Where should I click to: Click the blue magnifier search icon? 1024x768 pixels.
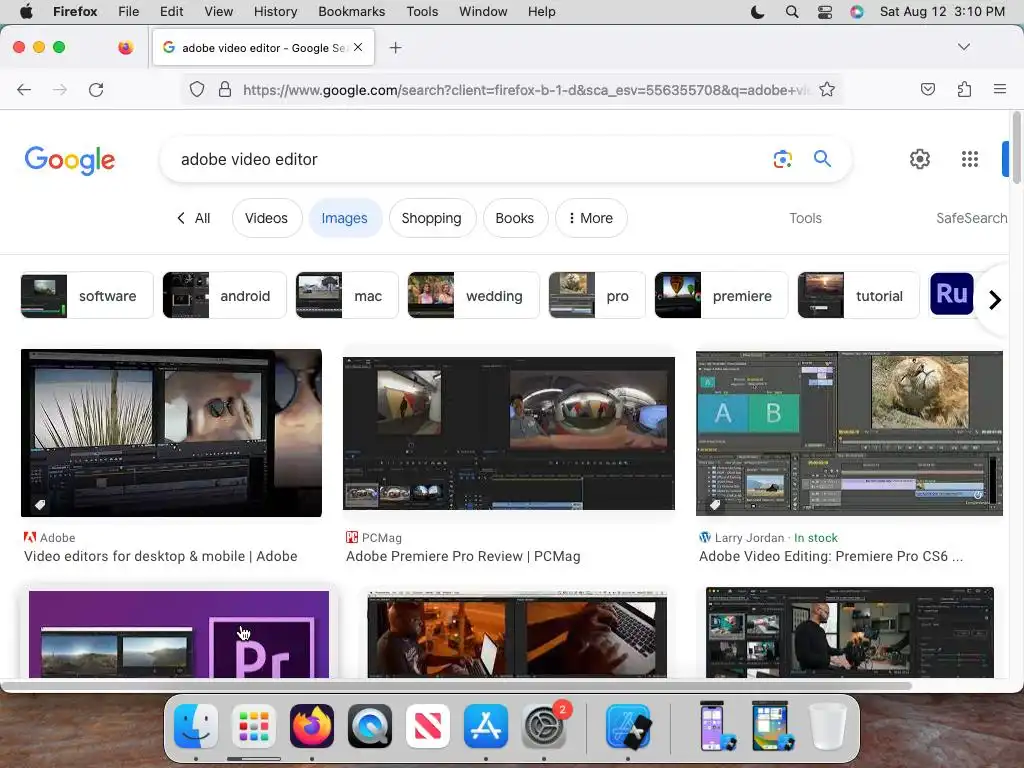[x=822, y=159]
